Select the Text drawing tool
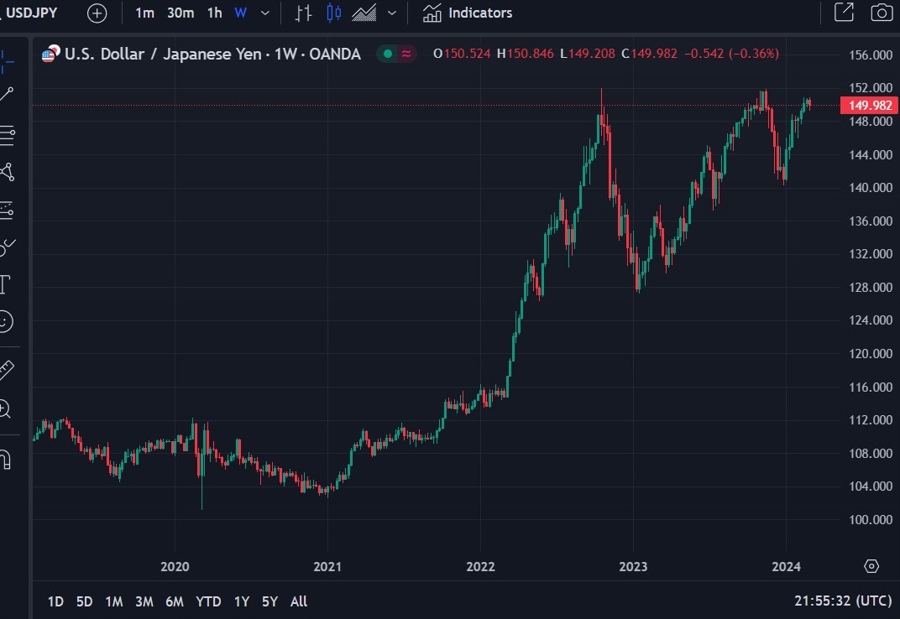The width and height of the screenshot is (900, 619). point(5,285)
